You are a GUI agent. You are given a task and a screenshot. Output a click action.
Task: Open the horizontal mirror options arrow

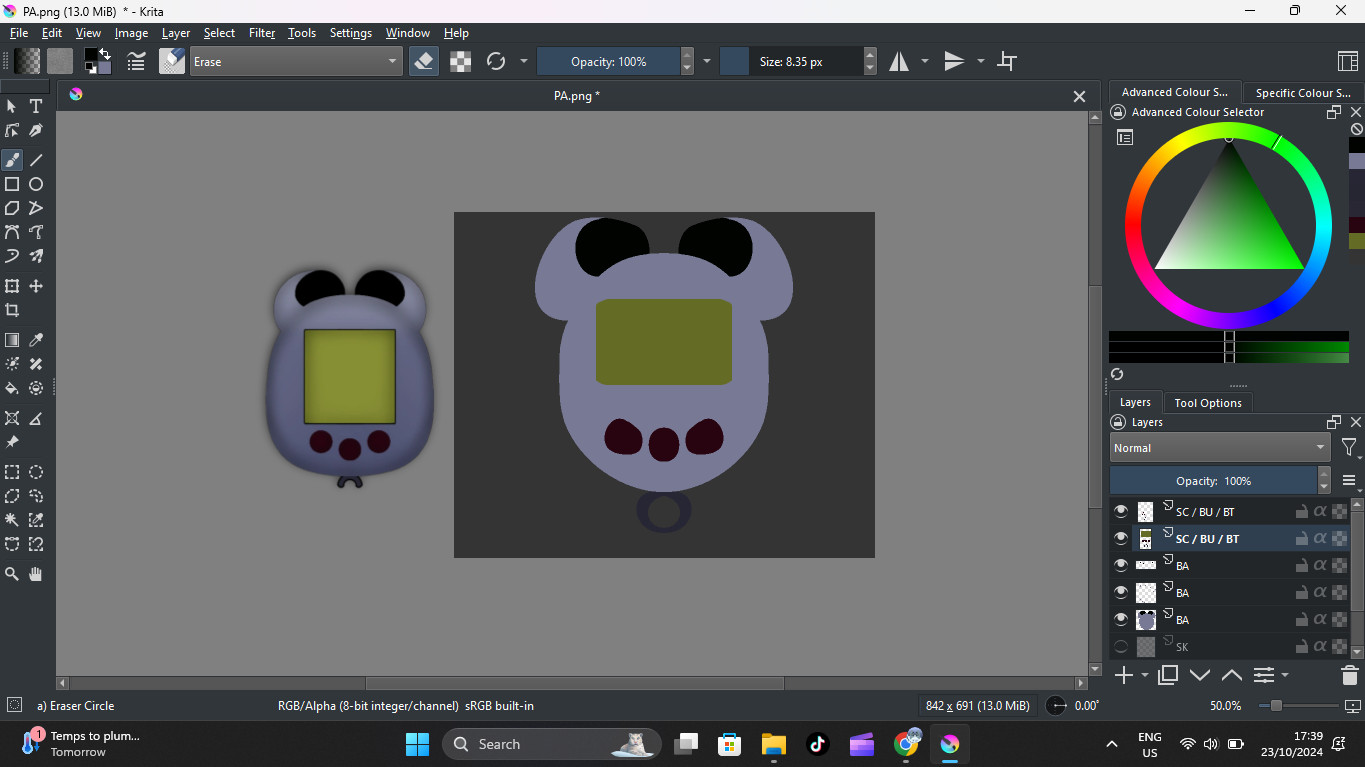pyautogui.click(x=924, y=61)
